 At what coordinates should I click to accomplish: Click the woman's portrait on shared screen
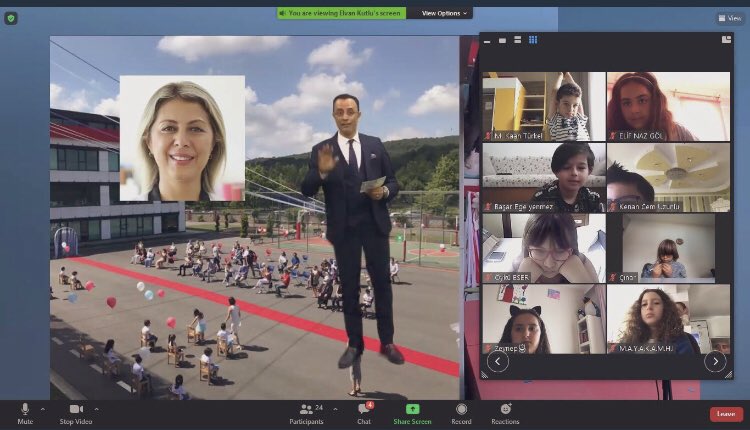click(182, 138)
